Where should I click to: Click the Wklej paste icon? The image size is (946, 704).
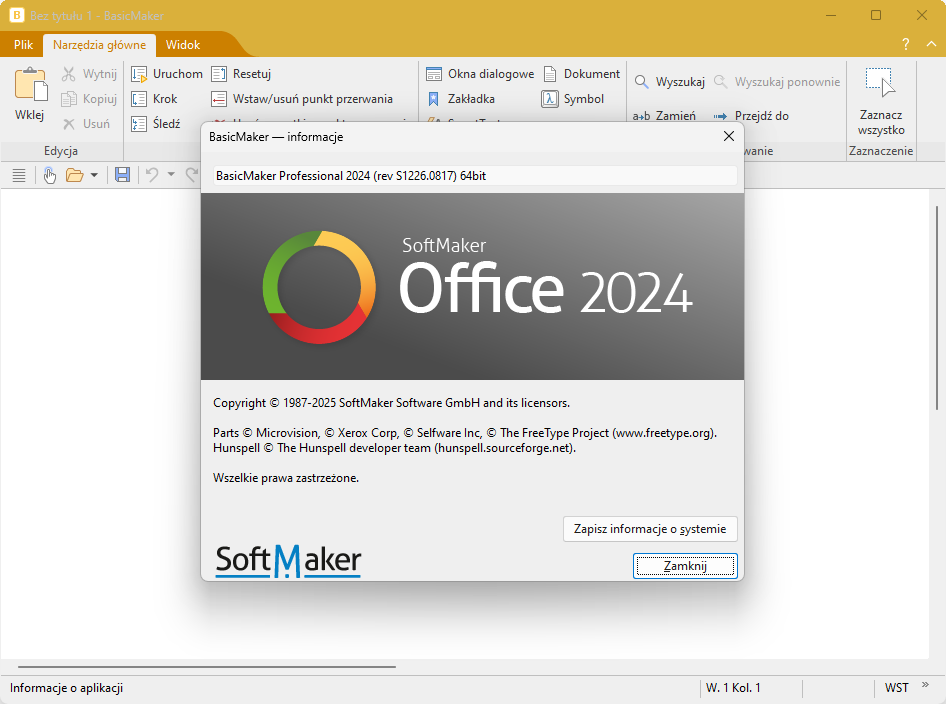pos(30,84)
